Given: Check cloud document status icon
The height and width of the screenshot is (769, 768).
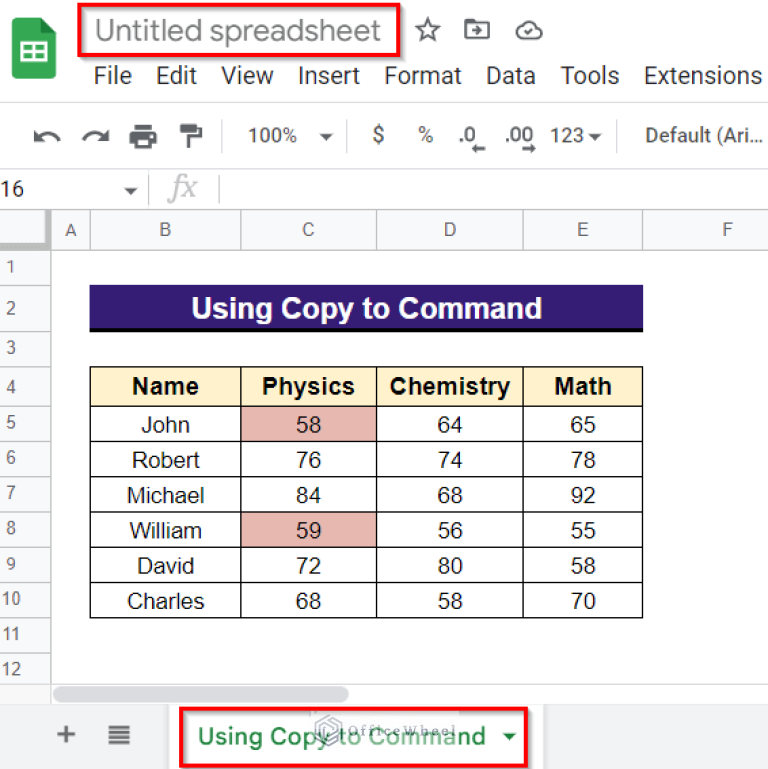Looking at the screenshot, I should click(x=528, y=31).
